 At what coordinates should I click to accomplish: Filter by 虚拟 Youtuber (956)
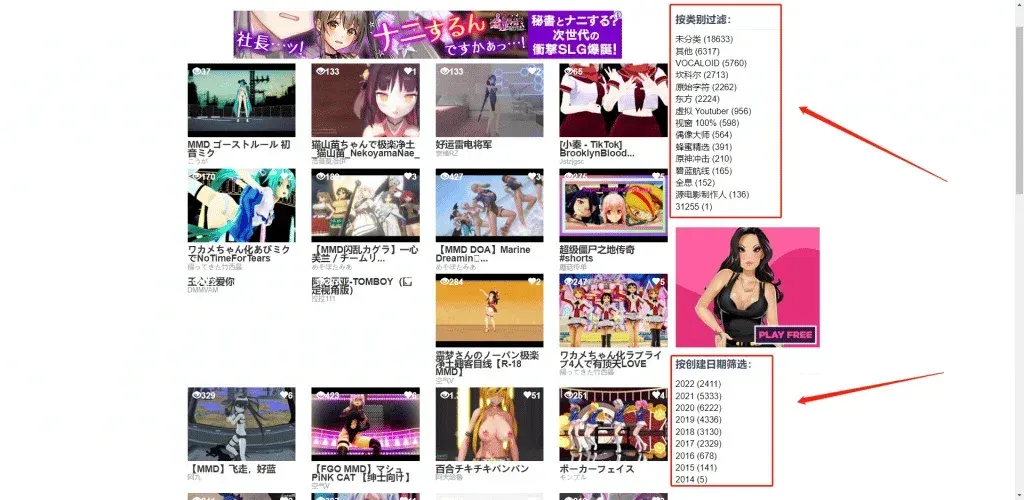pyautogui.click(x=713, y=111)
